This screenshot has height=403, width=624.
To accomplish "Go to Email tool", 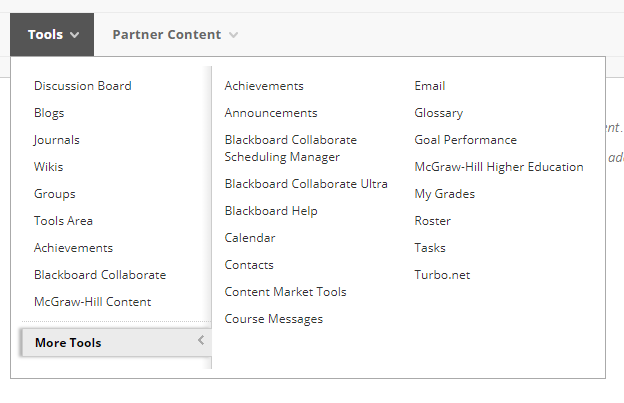I will pyautogui.click(x=430, y=86).
